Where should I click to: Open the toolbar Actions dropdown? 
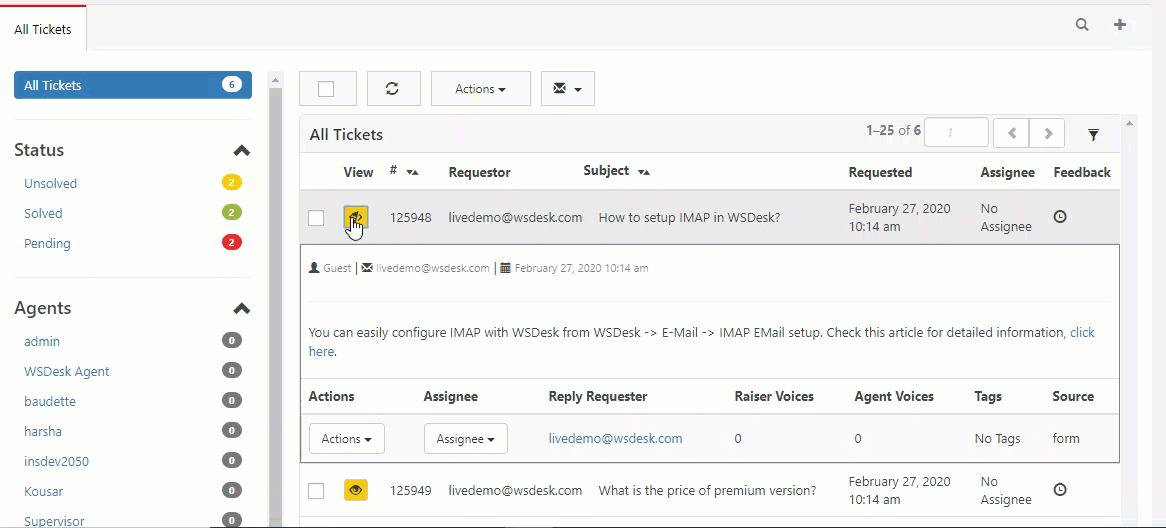click(x=480, y=88)
